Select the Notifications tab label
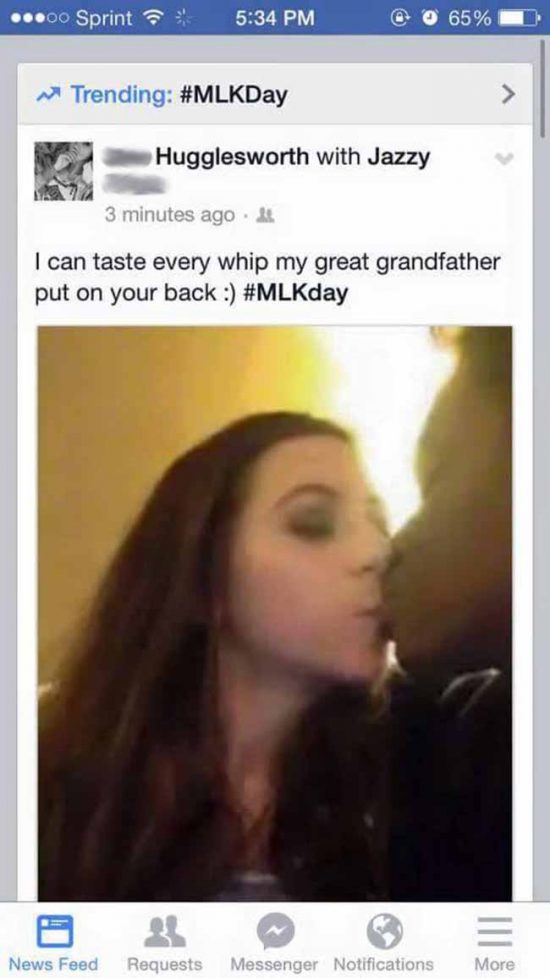The image size is (550, 978). pyautogui.click(x=384, y=964)
